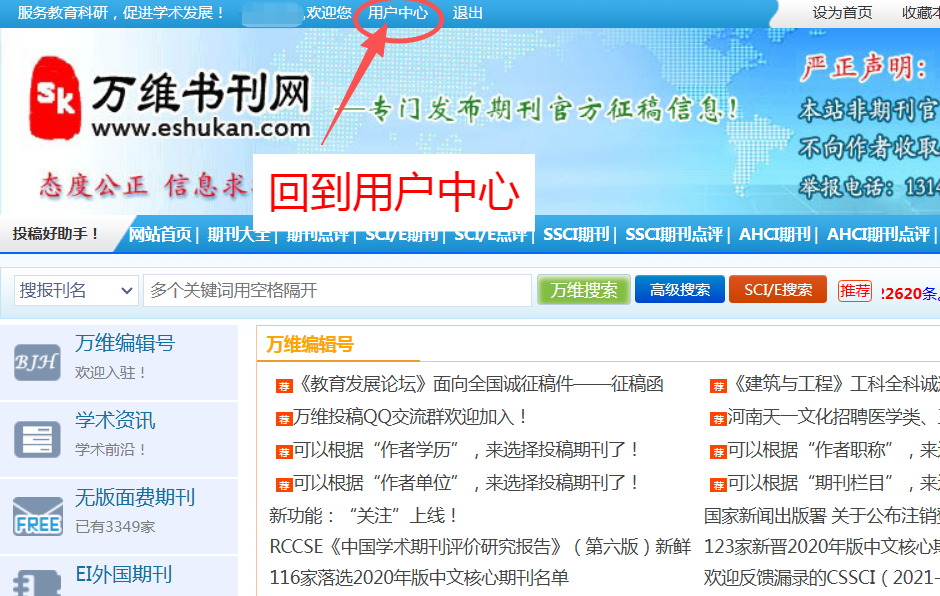Click 设为首页 link at top right
This screenshot has height=596, width=940.
click(842, 13)
